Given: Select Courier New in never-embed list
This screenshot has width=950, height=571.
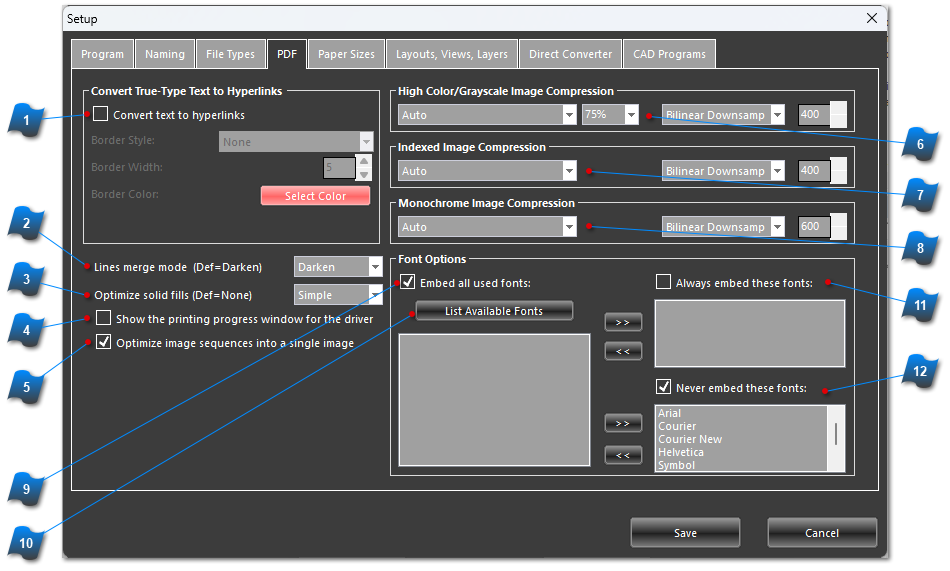Looking at the screenshot, I should (690, 439).
